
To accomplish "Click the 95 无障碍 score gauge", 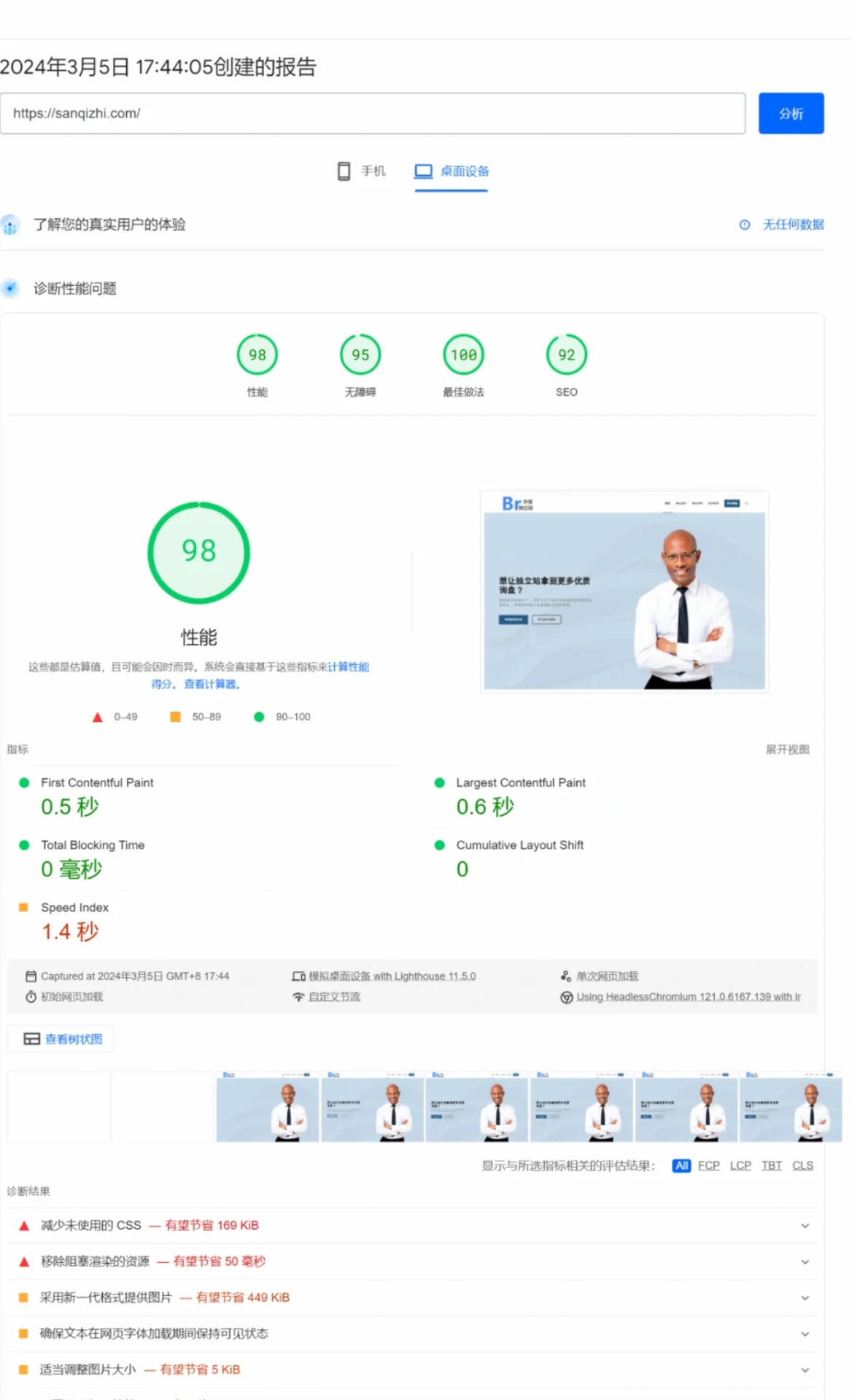I will click(360, 355).
